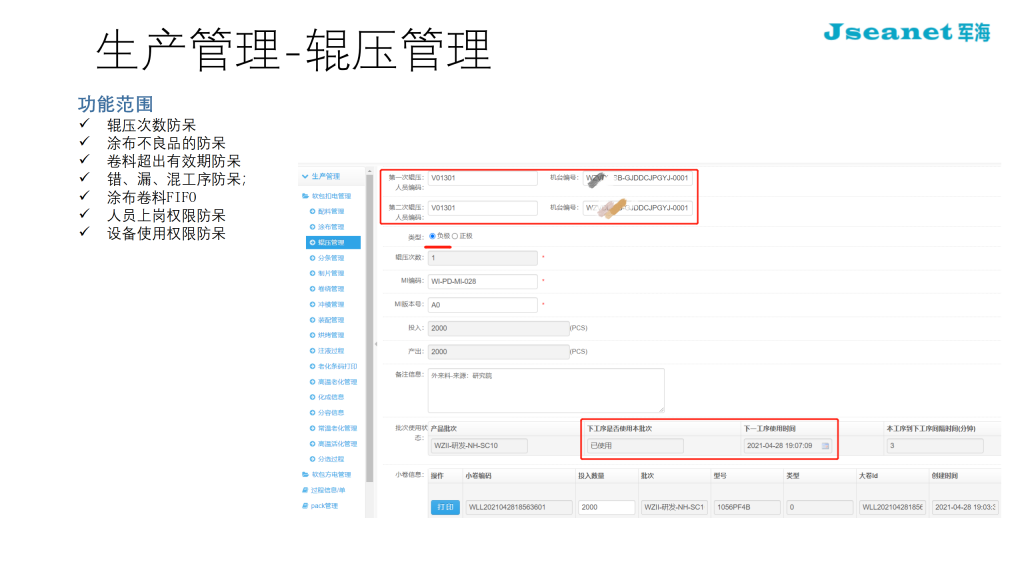The image size is (1024, 576).
Task: Click the MI编码 input field
Action: [x=482, y=281]
